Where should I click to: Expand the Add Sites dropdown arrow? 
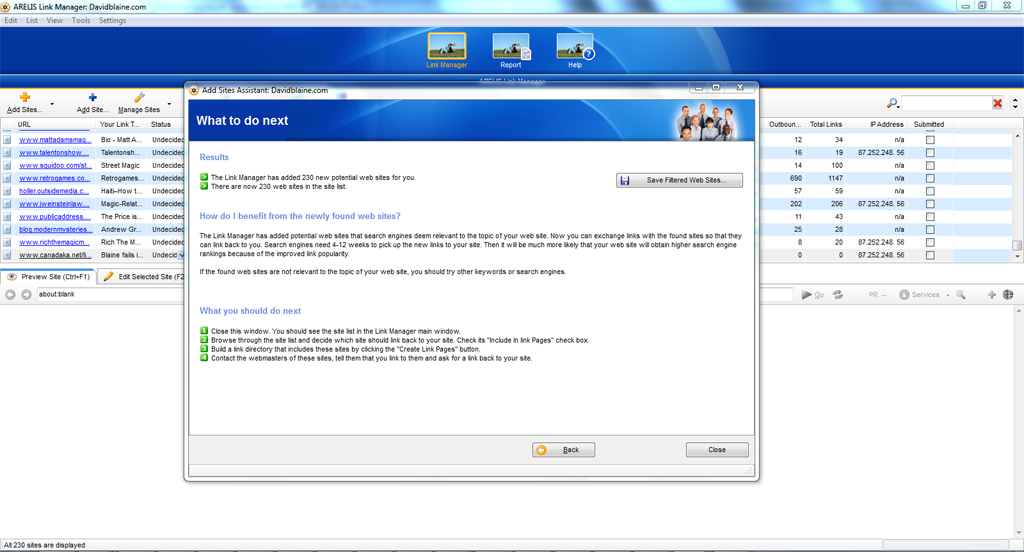tap(52, 104)
